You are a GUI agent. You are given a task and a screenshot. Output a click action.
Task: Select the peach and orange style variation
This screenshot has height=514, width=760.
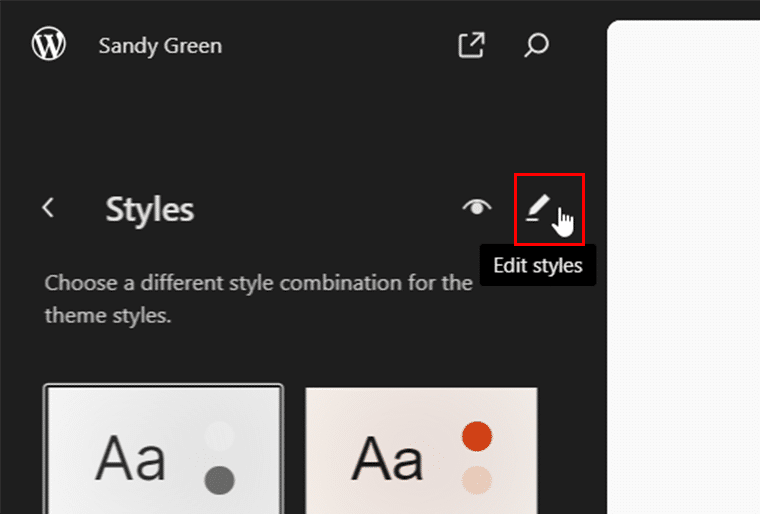click(421, 450)
